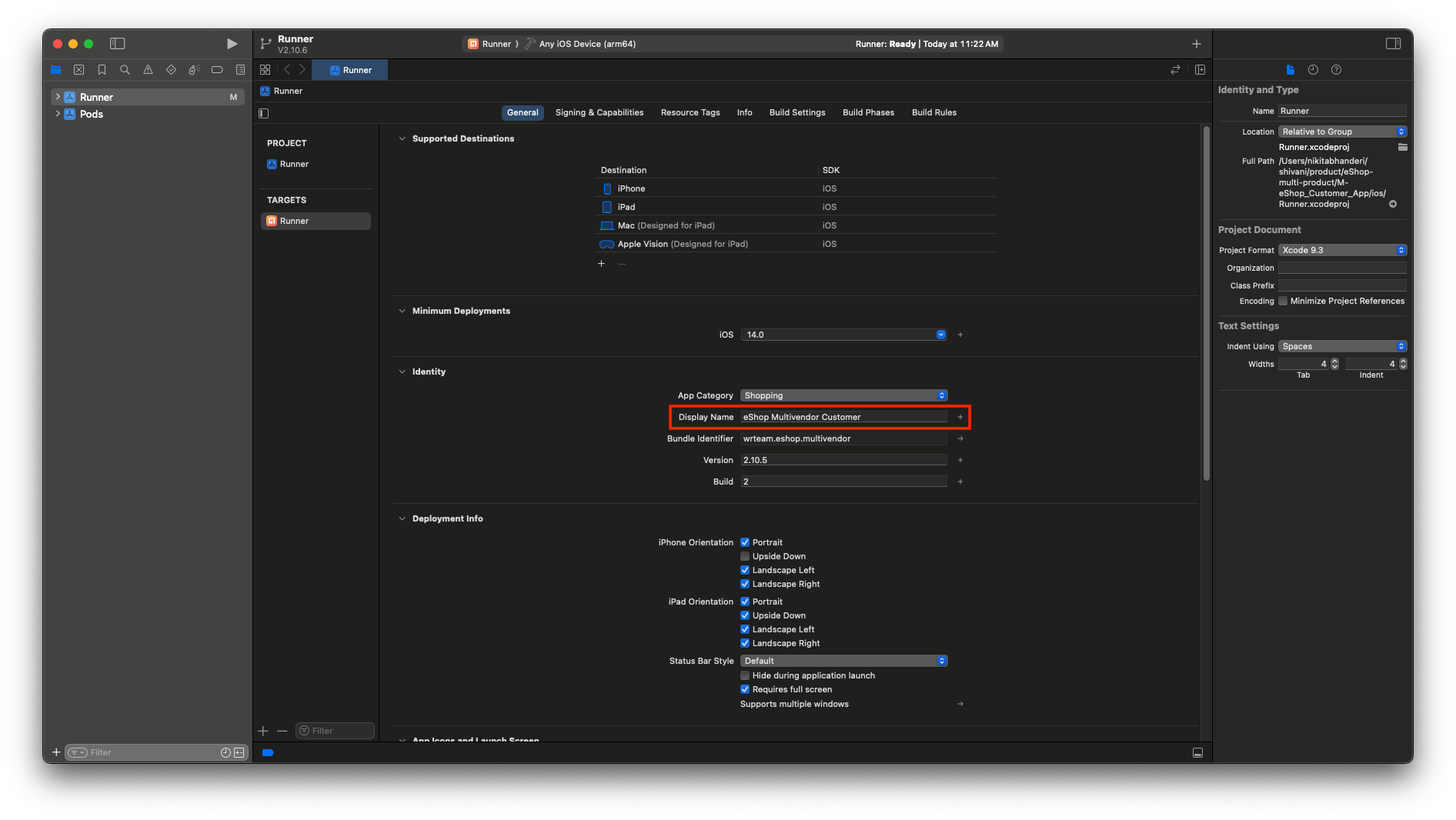Open the Status Bar Style dropdown
1456x820 pixels.
click(843, 661)
